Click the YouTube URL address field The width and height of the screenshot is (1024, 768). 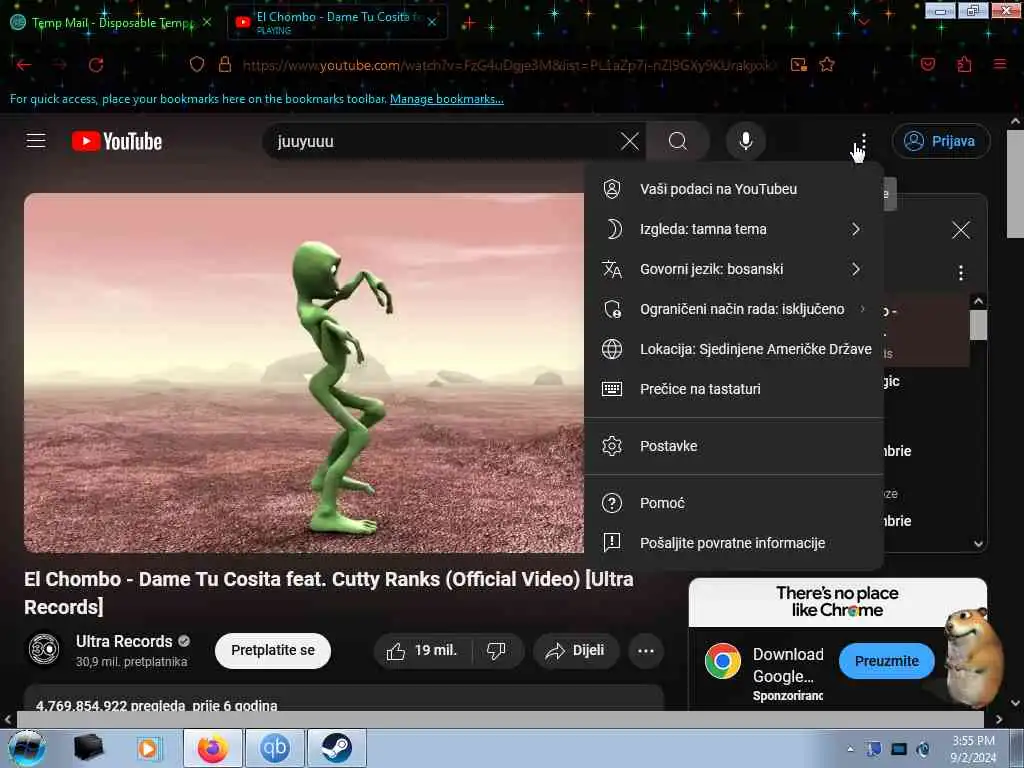click(509, 65)
